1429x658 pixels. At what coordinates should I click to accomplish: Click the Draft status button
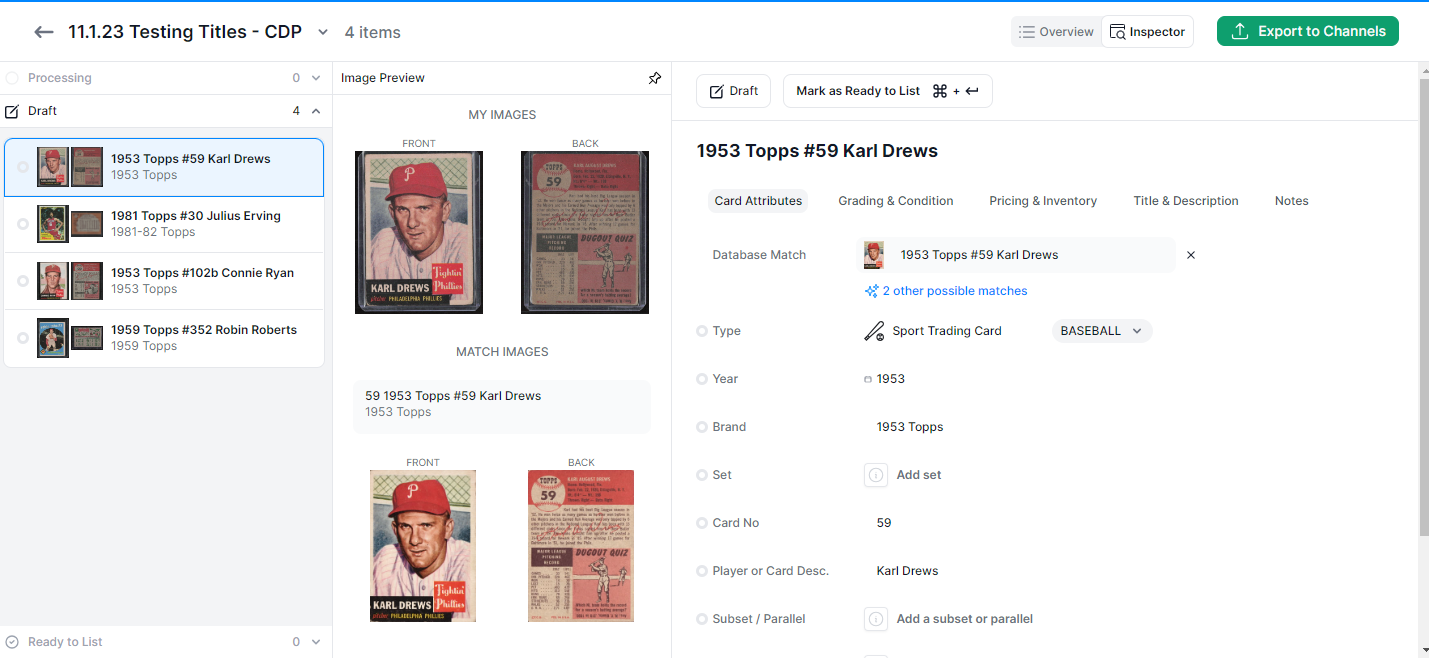[x=734, y=91]
